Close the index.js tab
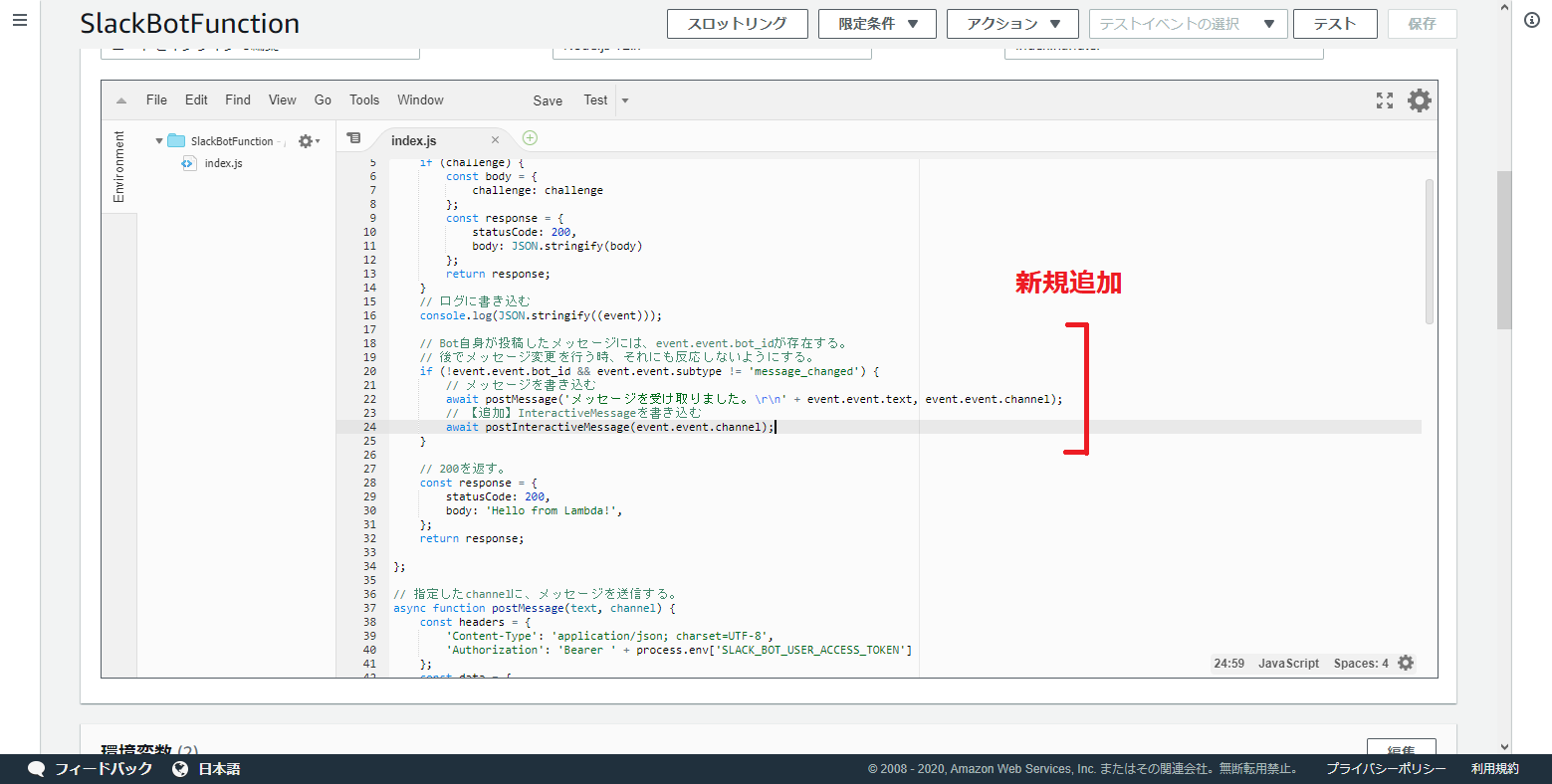 click(495, 140)
